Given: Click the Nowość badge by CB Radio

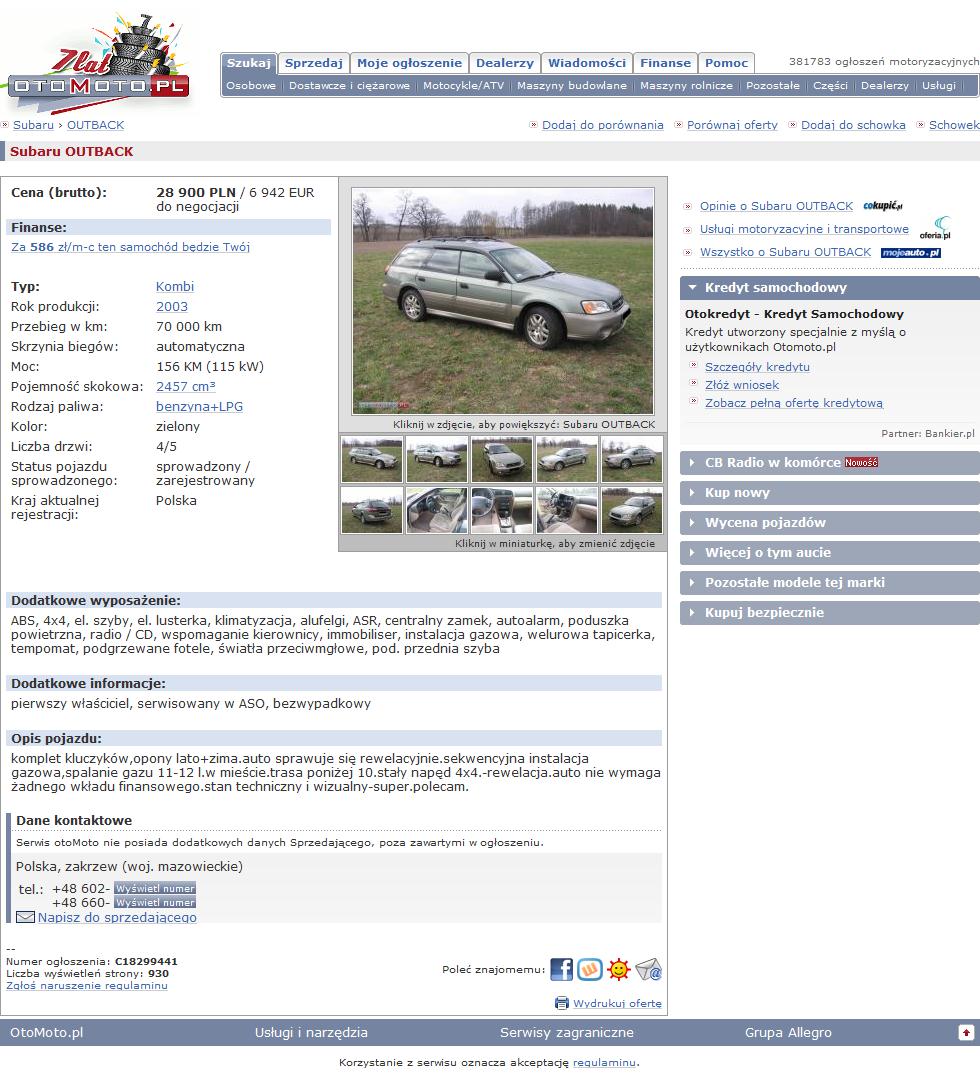Looking at the screenshot, I should 861,462.
